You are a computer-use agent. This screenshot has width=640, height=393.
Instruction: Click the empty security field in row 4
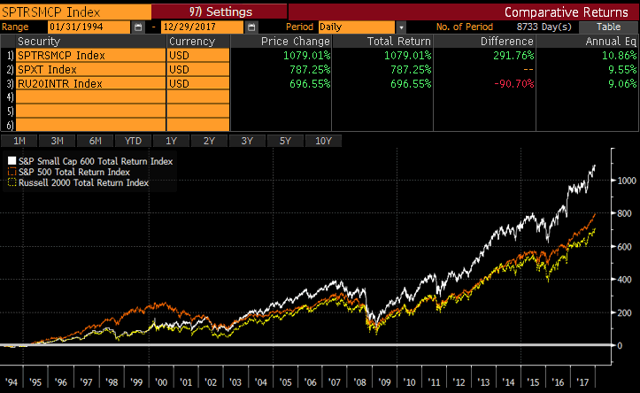pyautogui.click(x=91, y=97)
